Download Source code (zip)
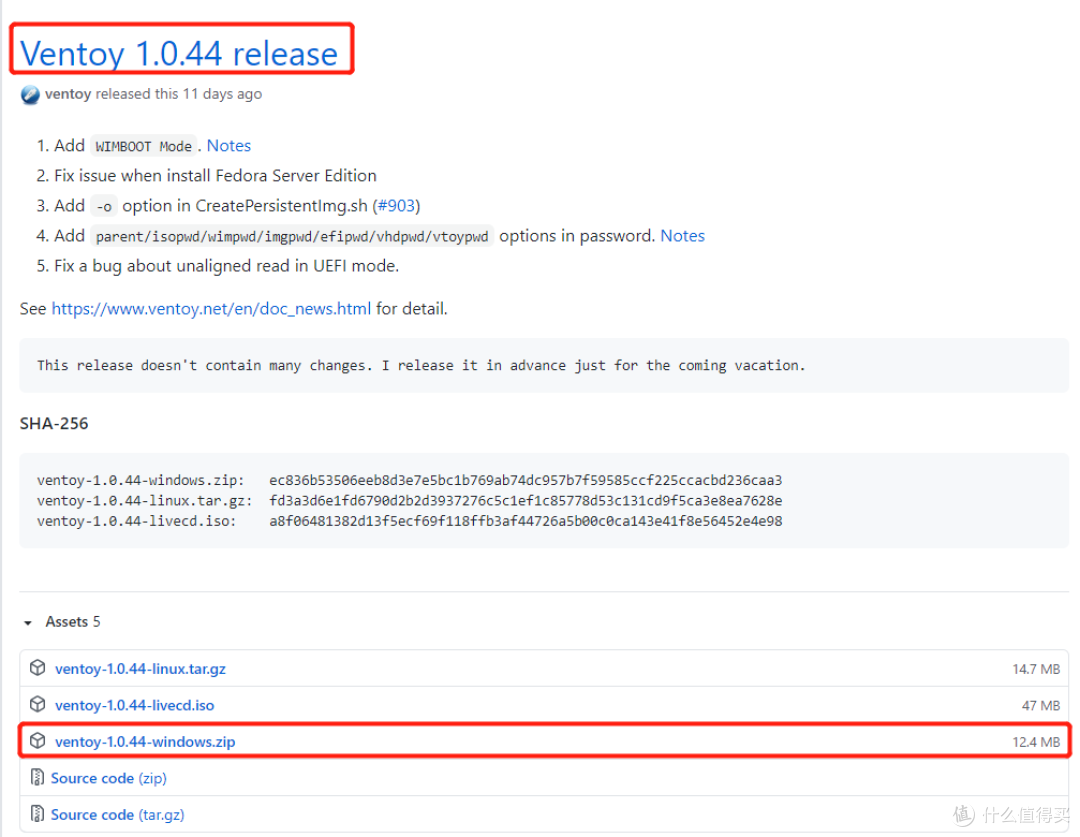Image resolution: width=1080 pixels, height=837 pixels. click(x=108, y=778)
